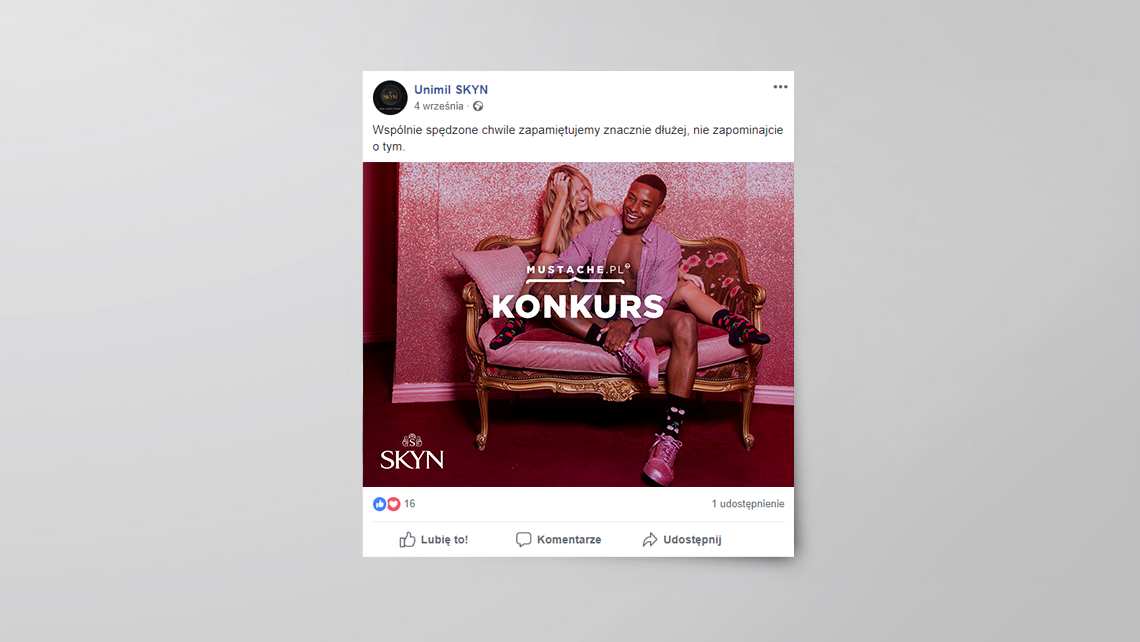Click the Unimil SKYN profile picture
Image resolution: width=1140 pixels, height=642 pixels.
click(390, 97)
